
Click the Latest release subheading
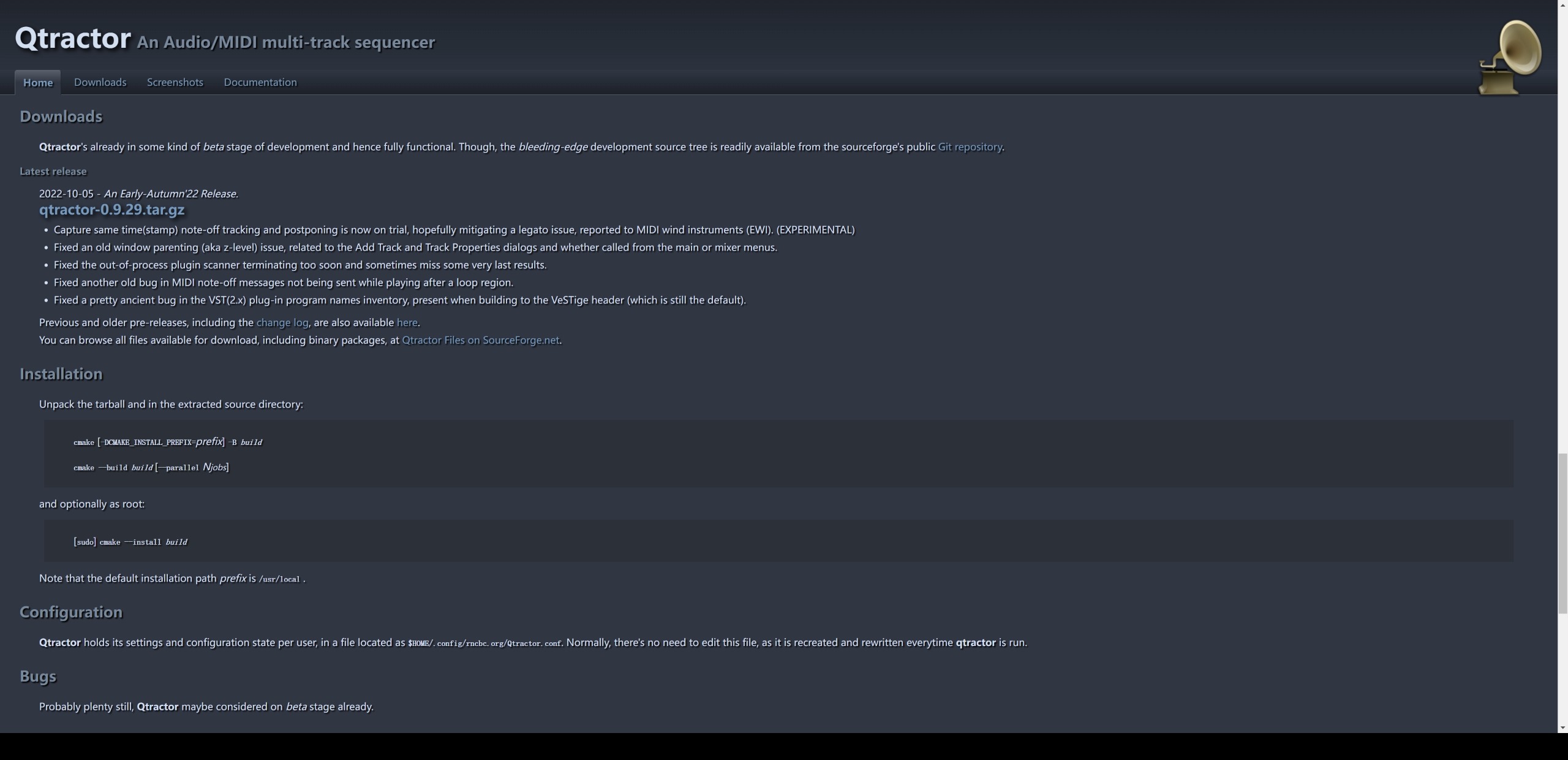point(53,172)
